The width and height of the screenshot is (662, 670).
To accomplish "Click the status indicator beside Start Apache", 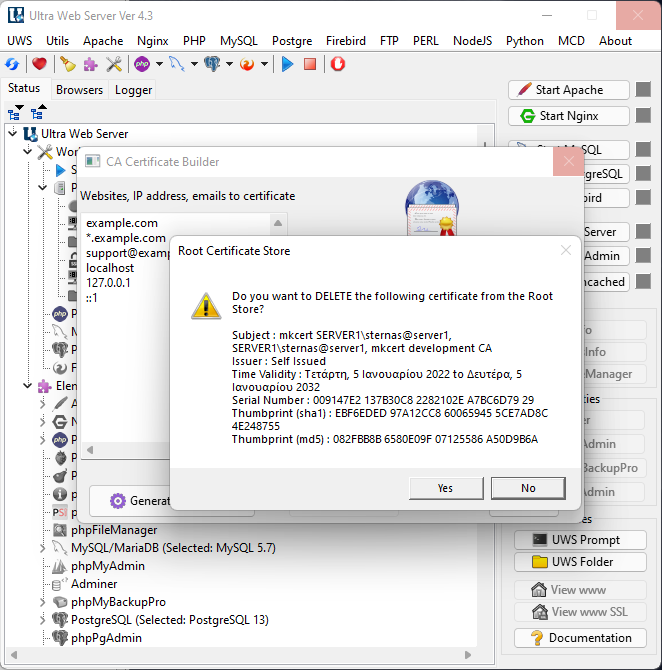I will [643, 90].
